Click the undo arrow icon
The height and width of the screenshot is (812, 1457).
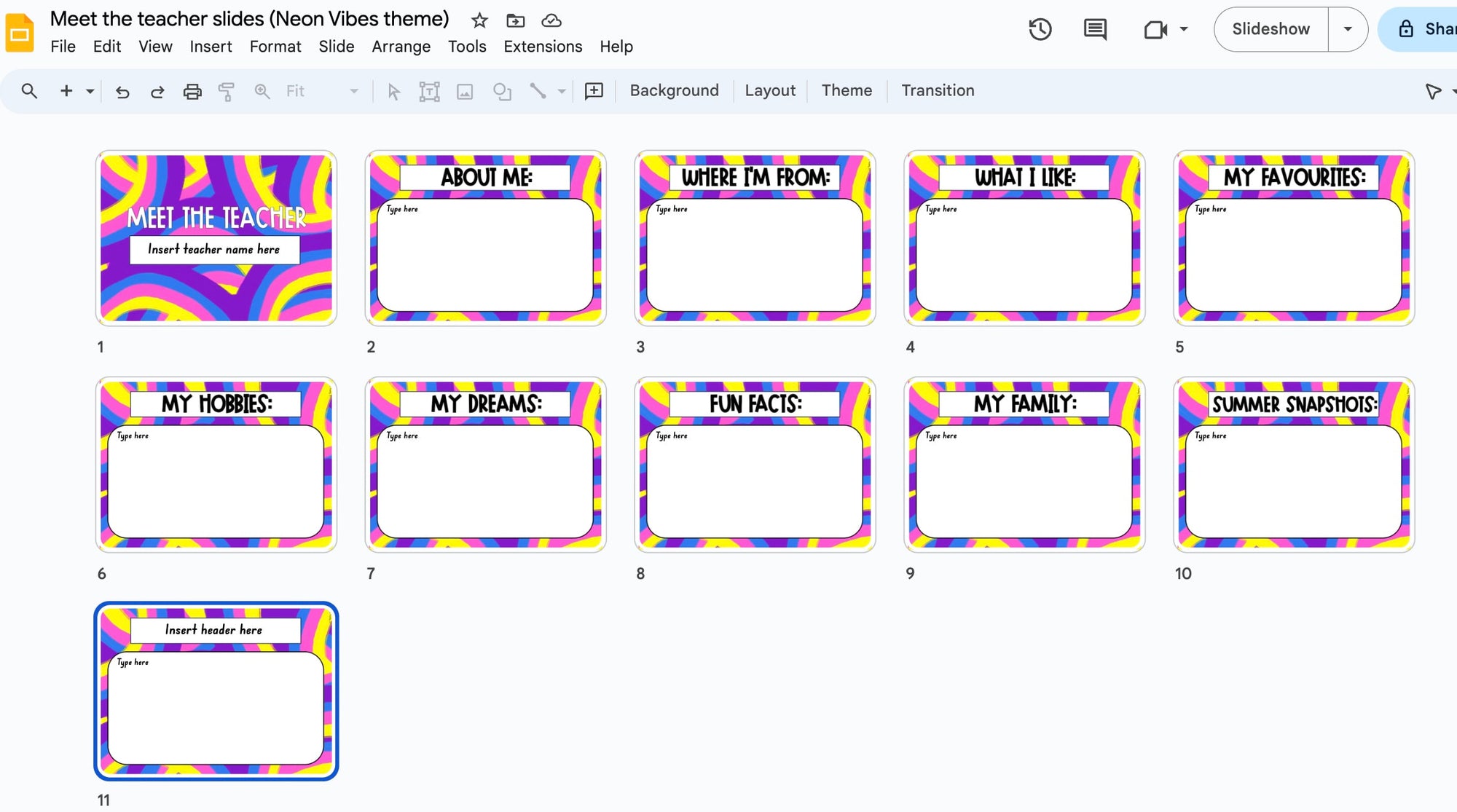pos(119,92)
